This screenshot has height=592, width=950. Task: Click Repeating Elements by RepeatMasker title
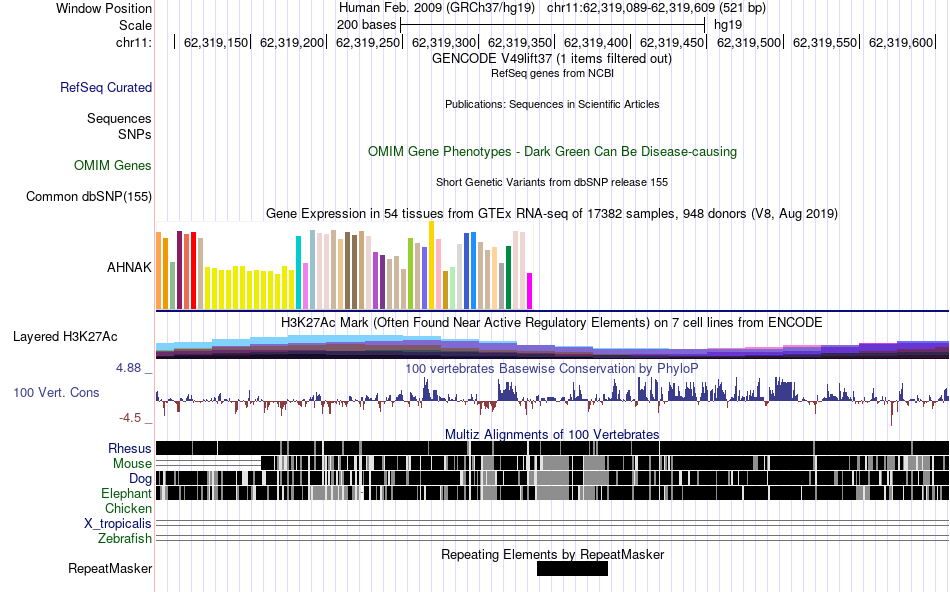pyautogui.click(x=553, y=554)
